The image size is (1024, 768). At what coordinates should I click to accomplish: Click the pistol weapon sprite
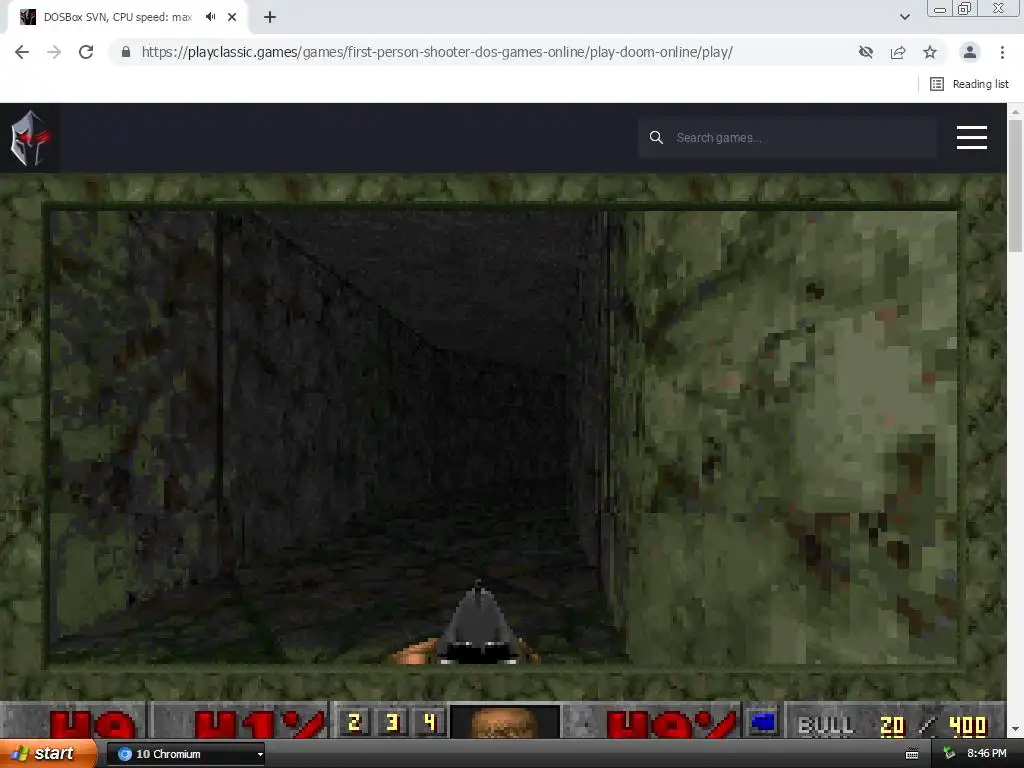tap(479, 624)
